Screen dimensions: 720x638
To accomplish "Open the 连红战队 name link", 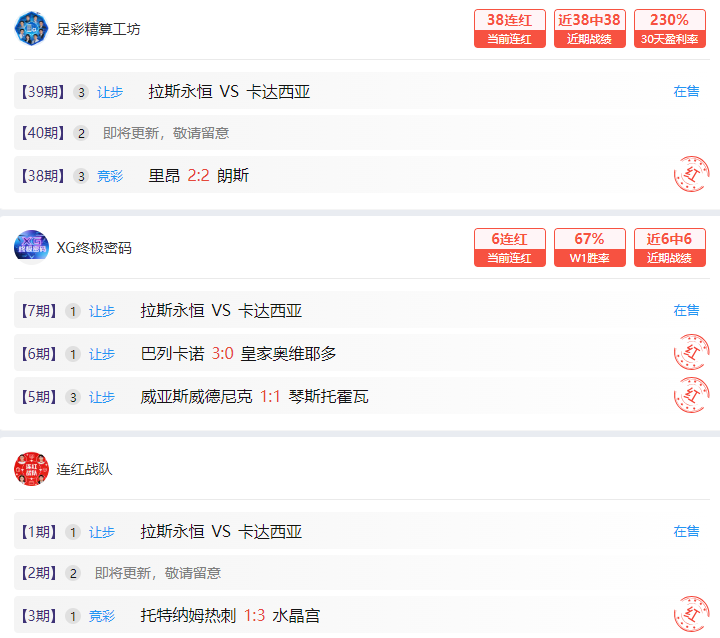I will (84, 469).
